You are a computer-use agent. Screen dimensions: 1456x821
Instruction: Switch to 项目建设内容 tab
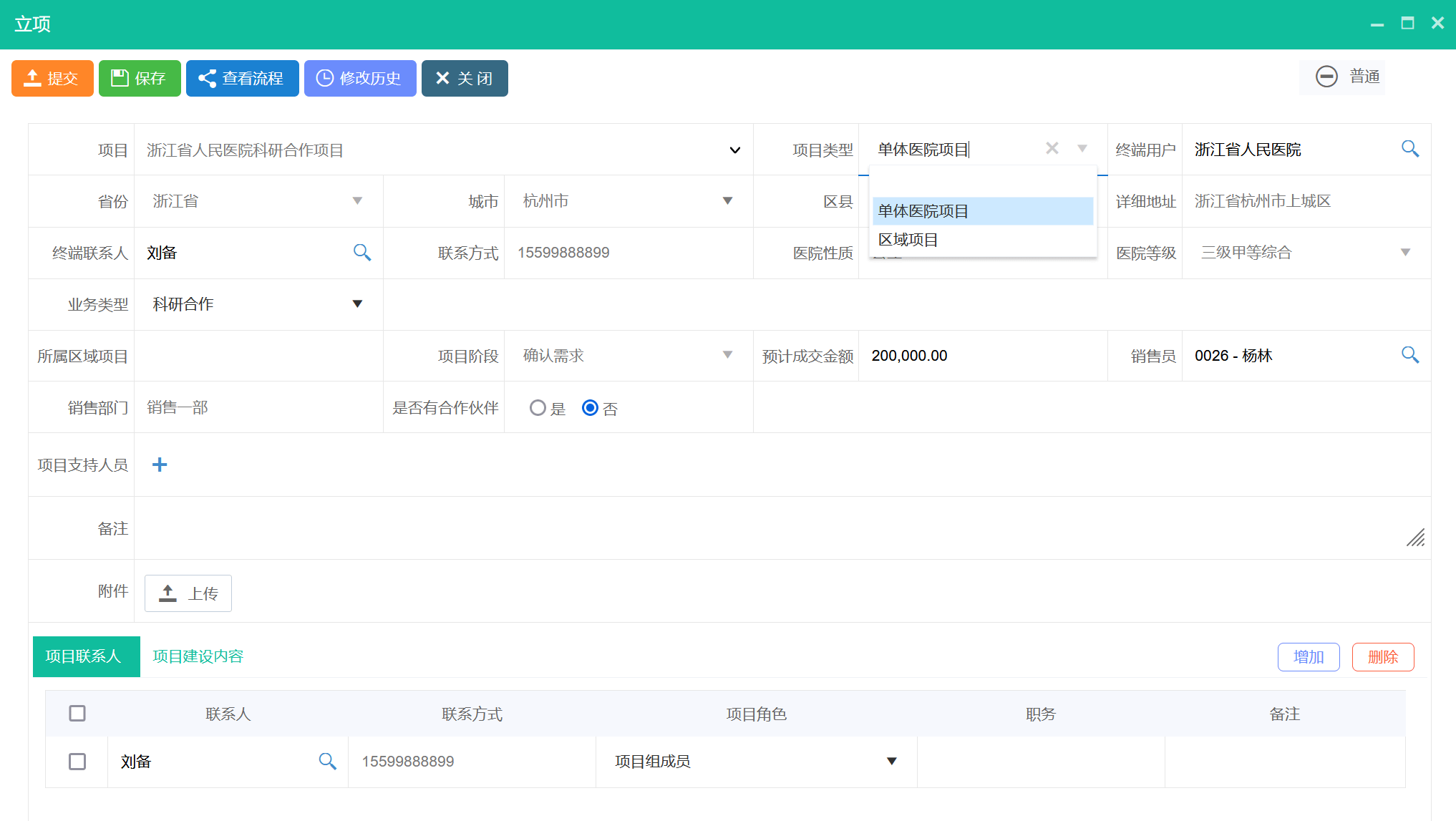coord(198,656)
